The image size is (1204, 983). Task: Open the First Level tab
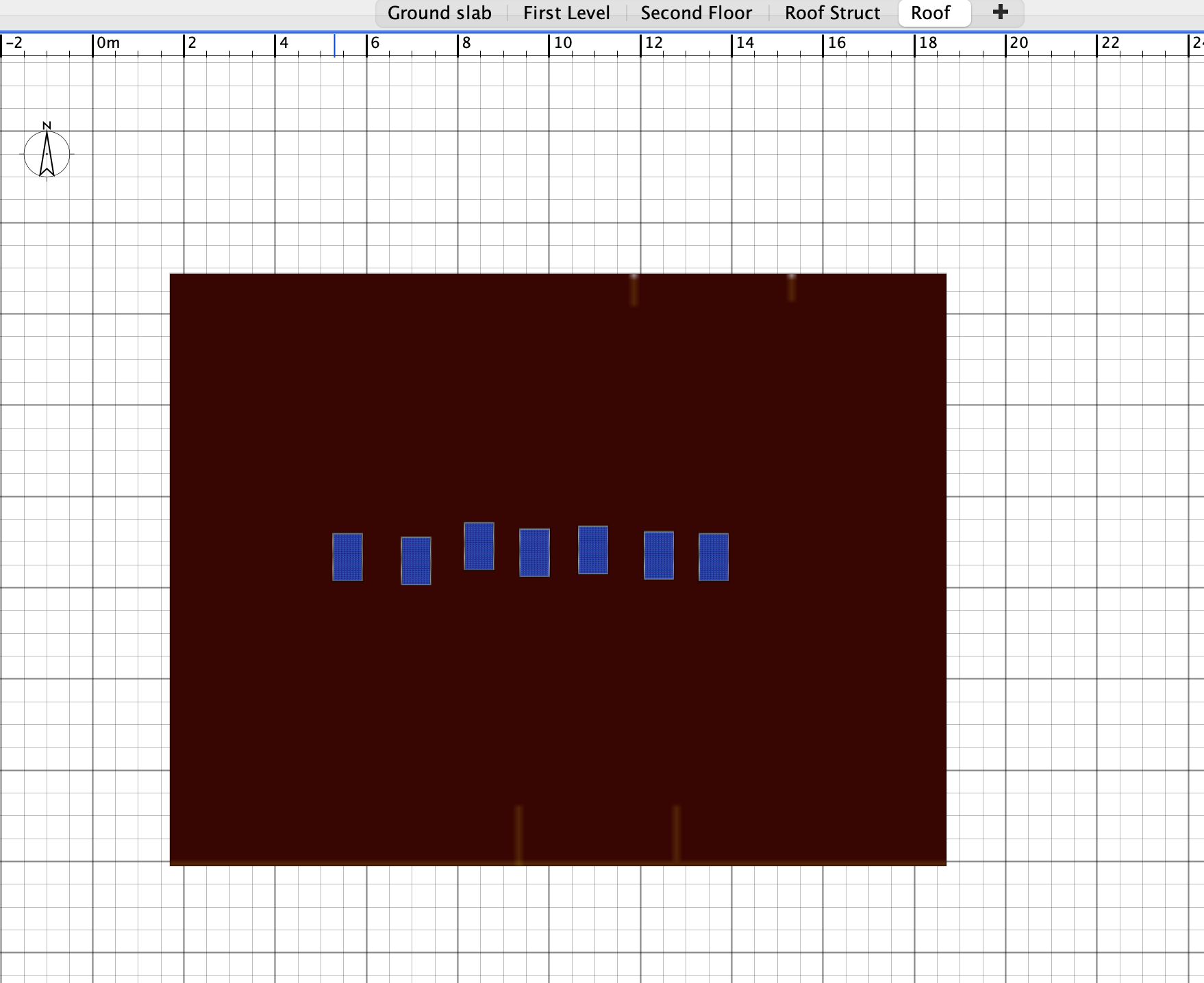click(x=566, y=13)
